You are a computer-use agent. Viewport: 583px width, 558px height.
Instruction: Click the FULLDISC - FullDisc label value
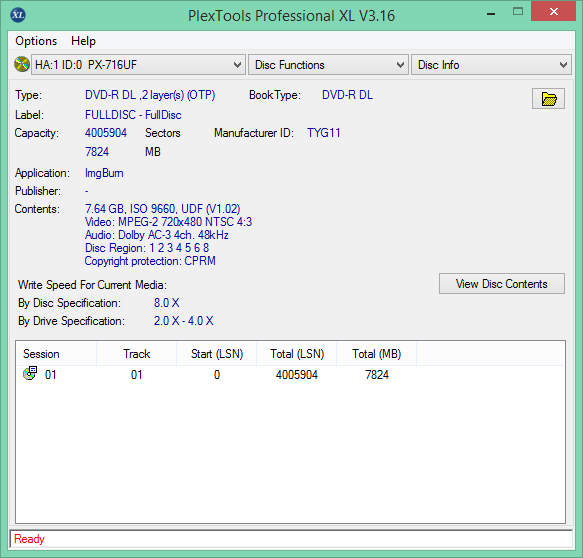point(133,115)
